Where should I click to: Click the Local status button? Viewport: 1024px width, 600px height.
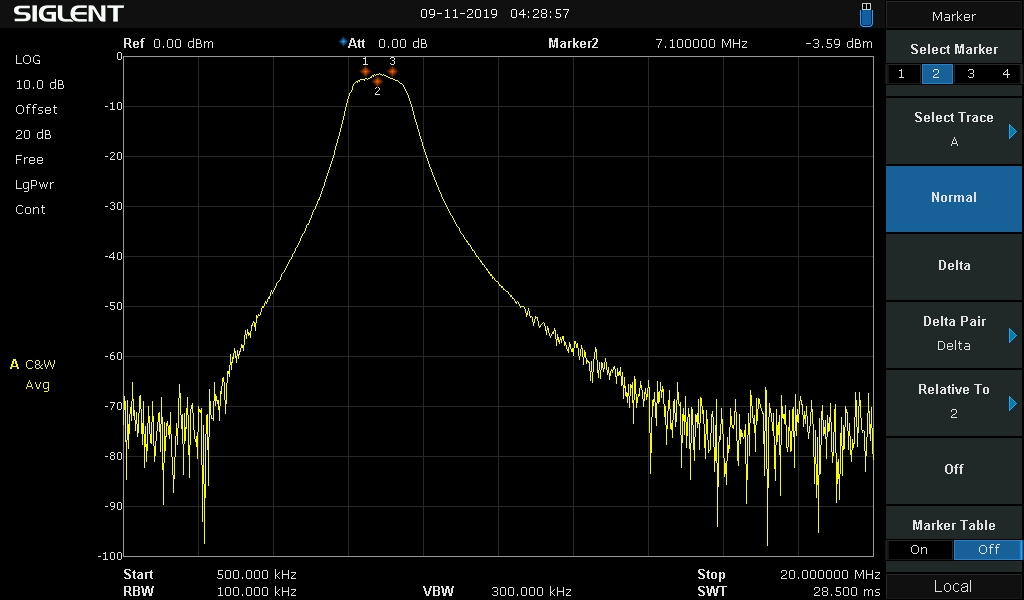(953, 586)
